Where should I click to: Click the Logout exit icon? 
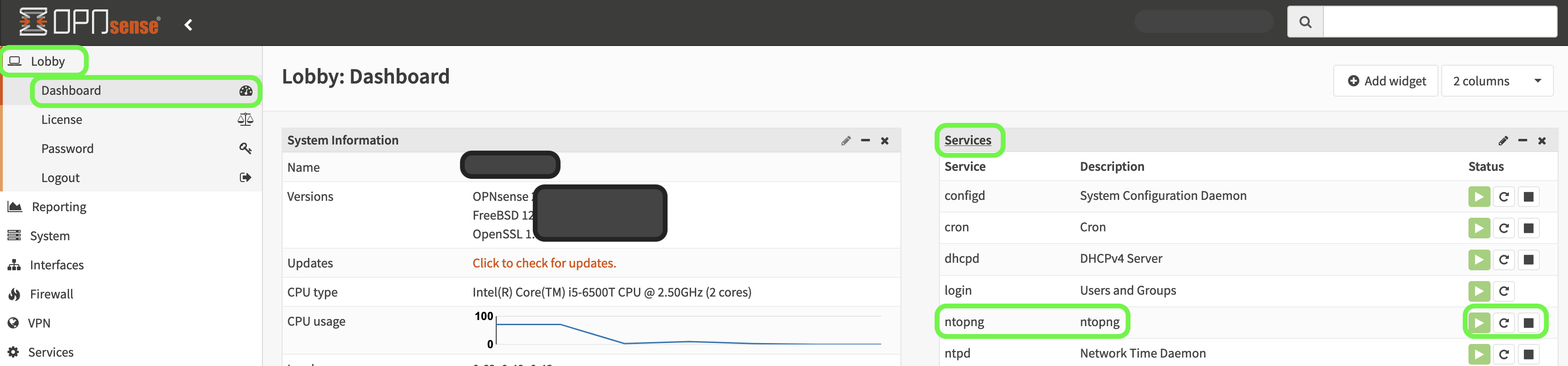[x=246, y=177]
